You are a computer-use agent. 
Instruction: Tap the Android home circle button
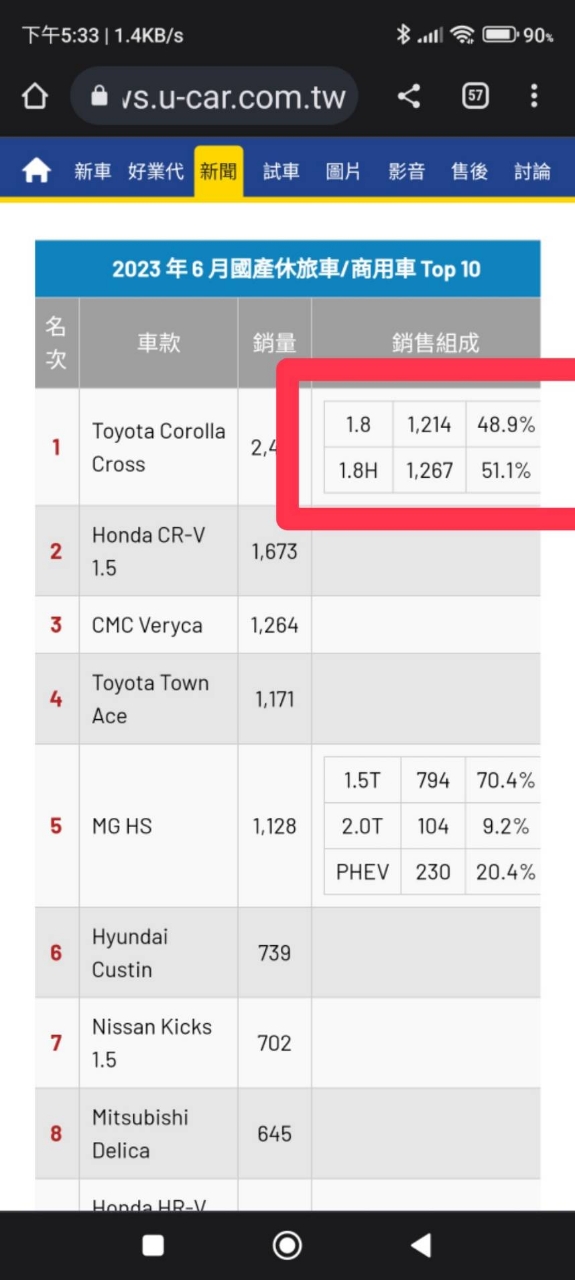click(287, 1244)
